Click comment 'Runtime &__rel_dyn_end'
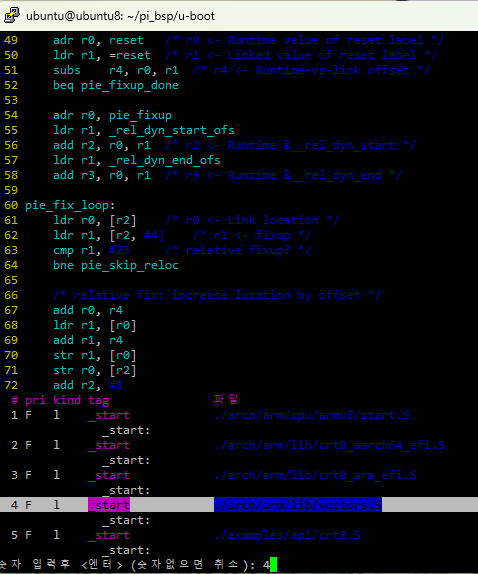Image resolution: width=478 pixels, height=574 pixels. click(305, 175)
